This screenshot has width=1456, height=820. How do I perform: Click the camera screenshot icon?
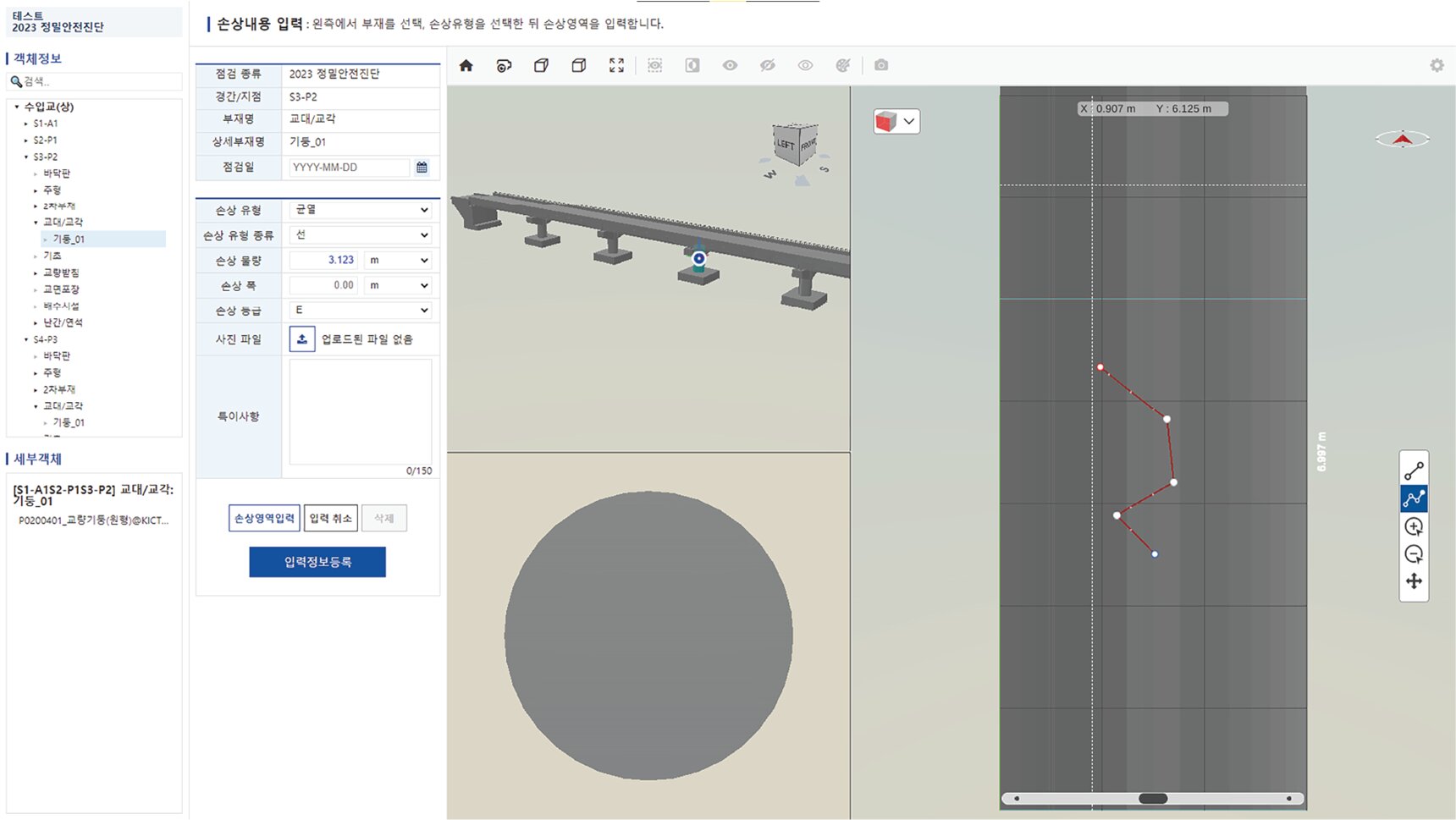(x=881, y=66)
